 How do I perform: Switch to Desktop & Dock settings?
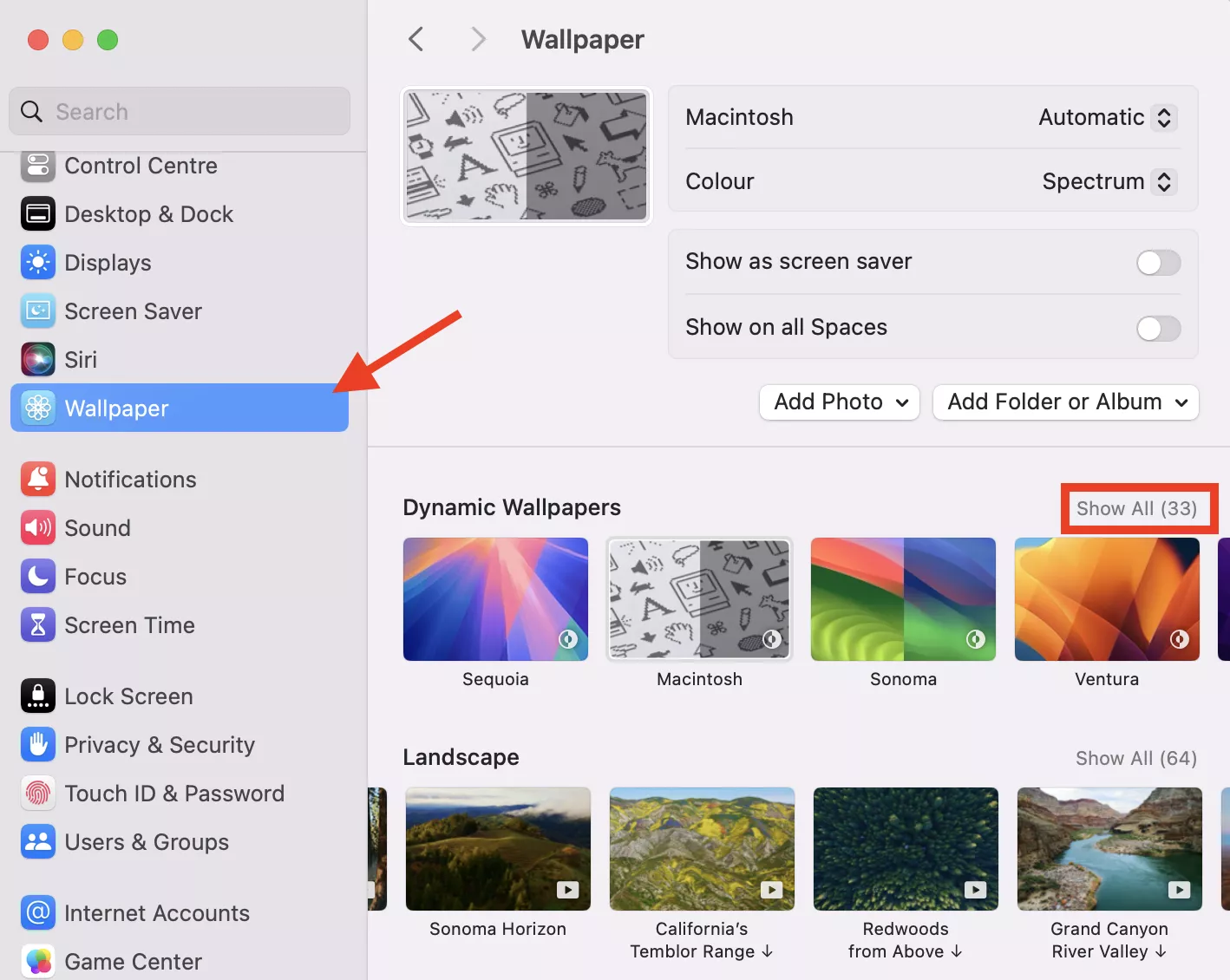coord(38,213)
